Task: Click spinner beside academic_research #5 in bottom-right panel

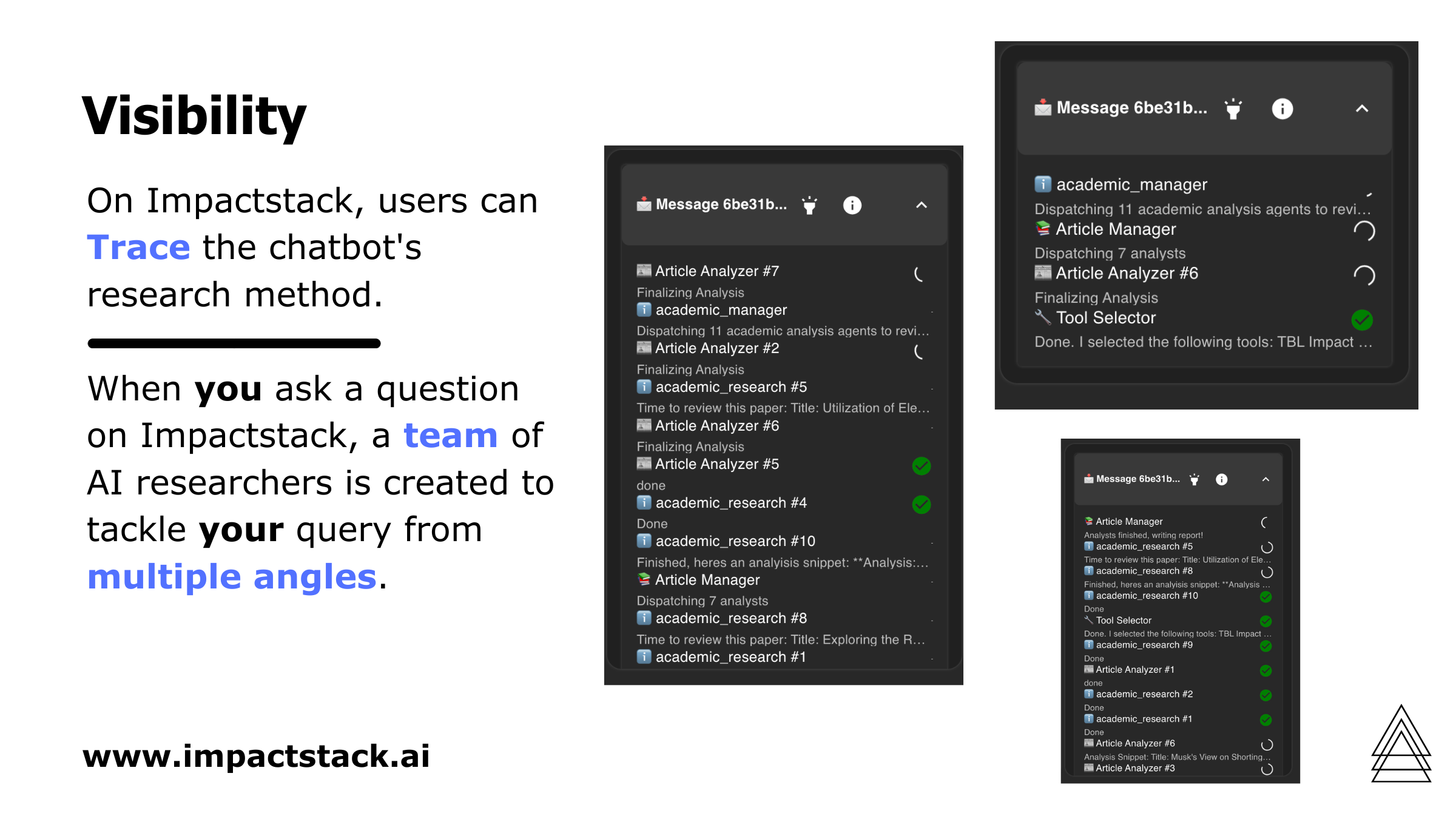Action: coord(1267,547)
